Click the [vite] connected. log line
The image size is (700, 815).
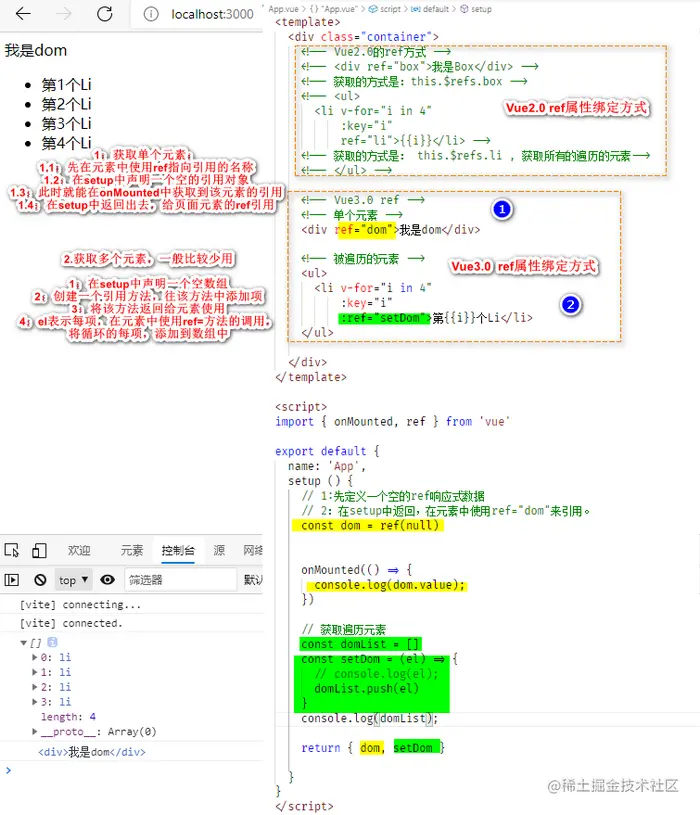71,623
